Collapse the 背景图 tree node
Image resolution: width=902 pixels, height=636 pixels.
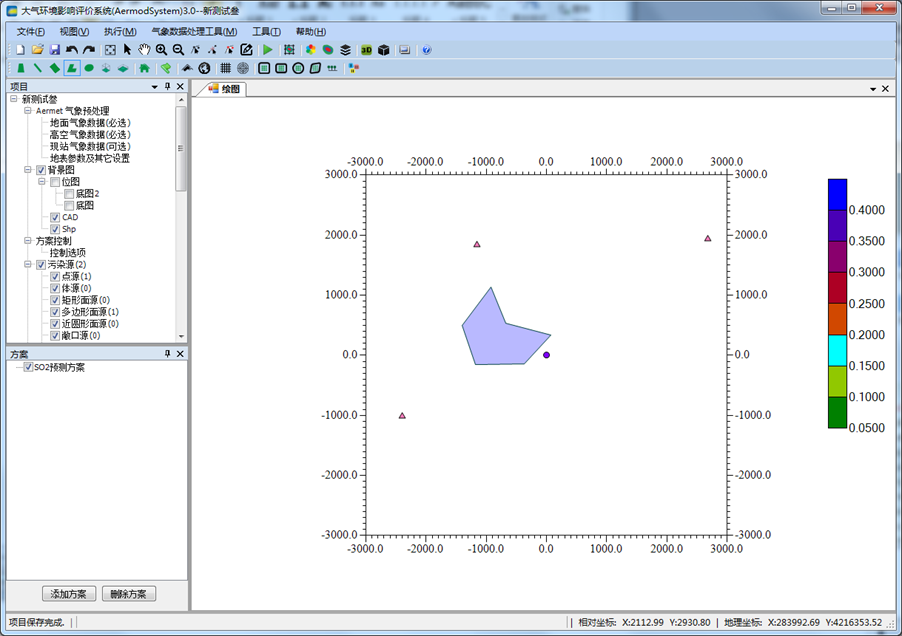28,170
